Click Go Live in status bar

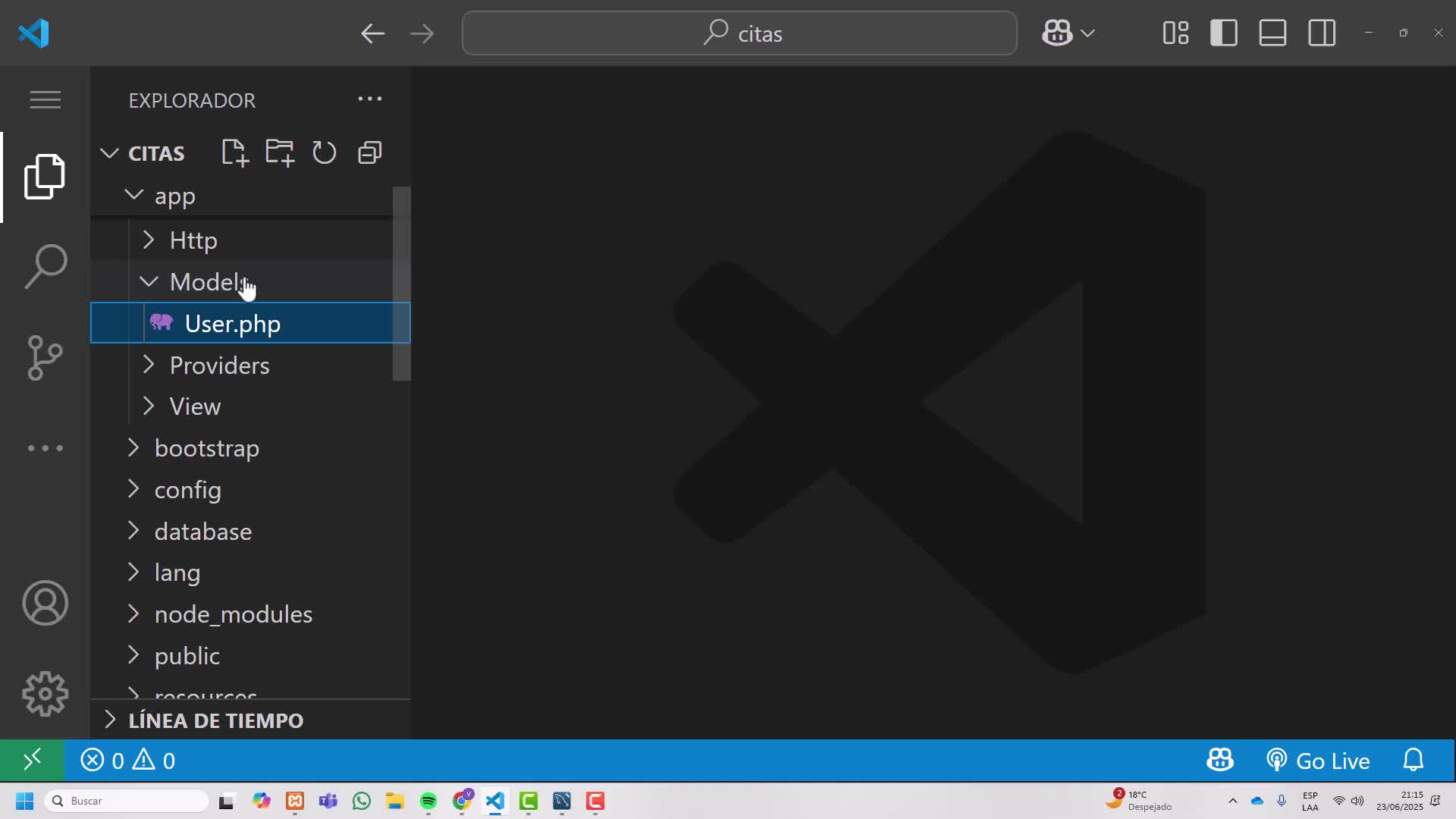pos(1318,760)
